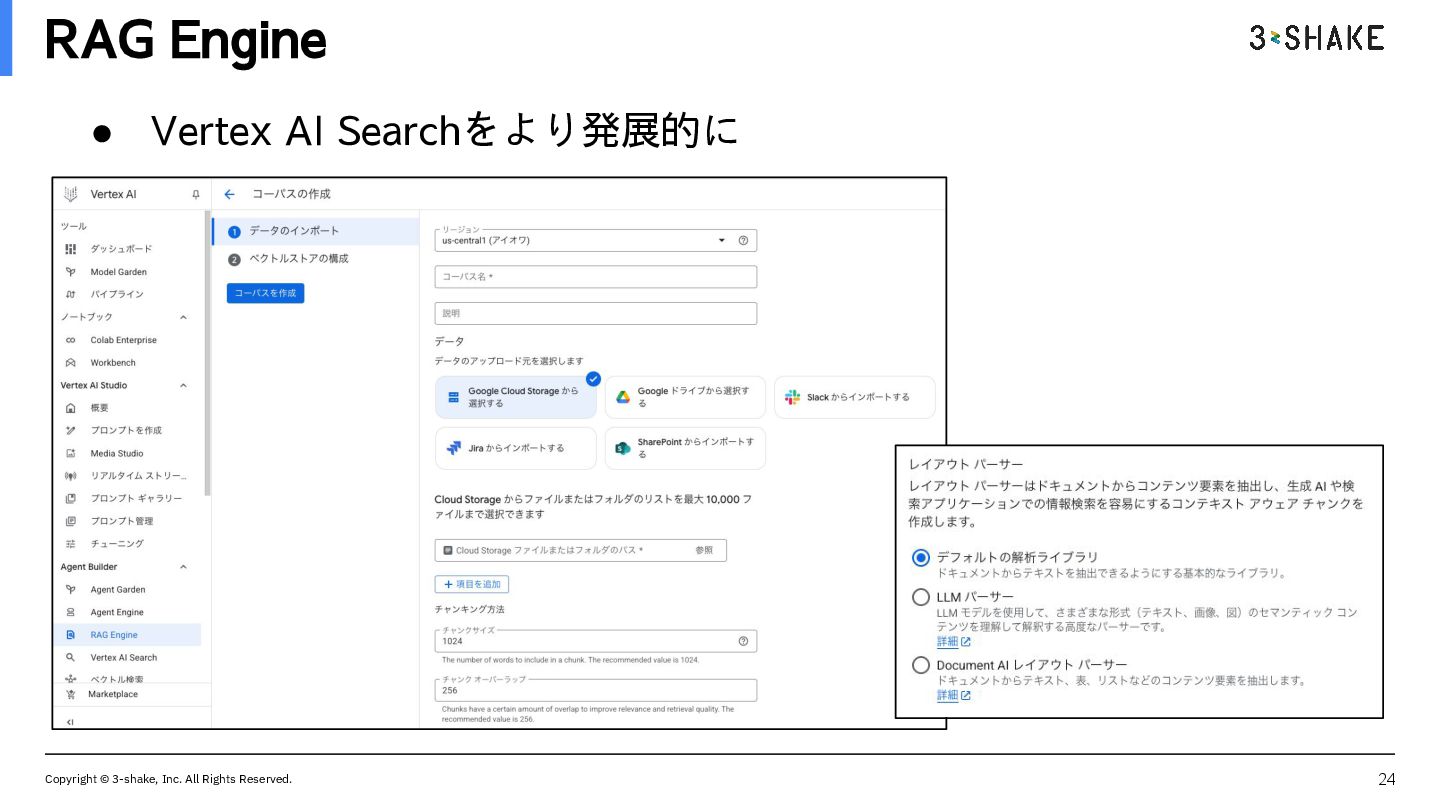
Task: Collapse the Vertex AI Studio section
Action: click(183, 385)
